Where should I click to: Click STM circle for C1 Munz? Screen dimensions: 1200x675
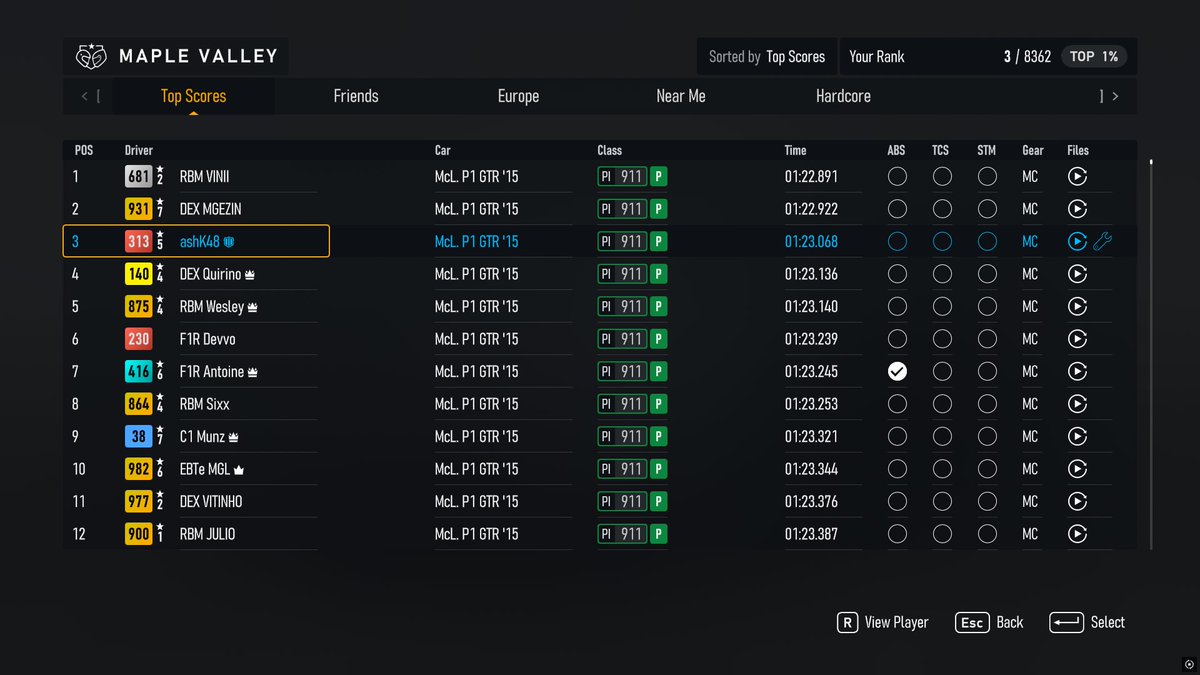click(x=987, y=436)
